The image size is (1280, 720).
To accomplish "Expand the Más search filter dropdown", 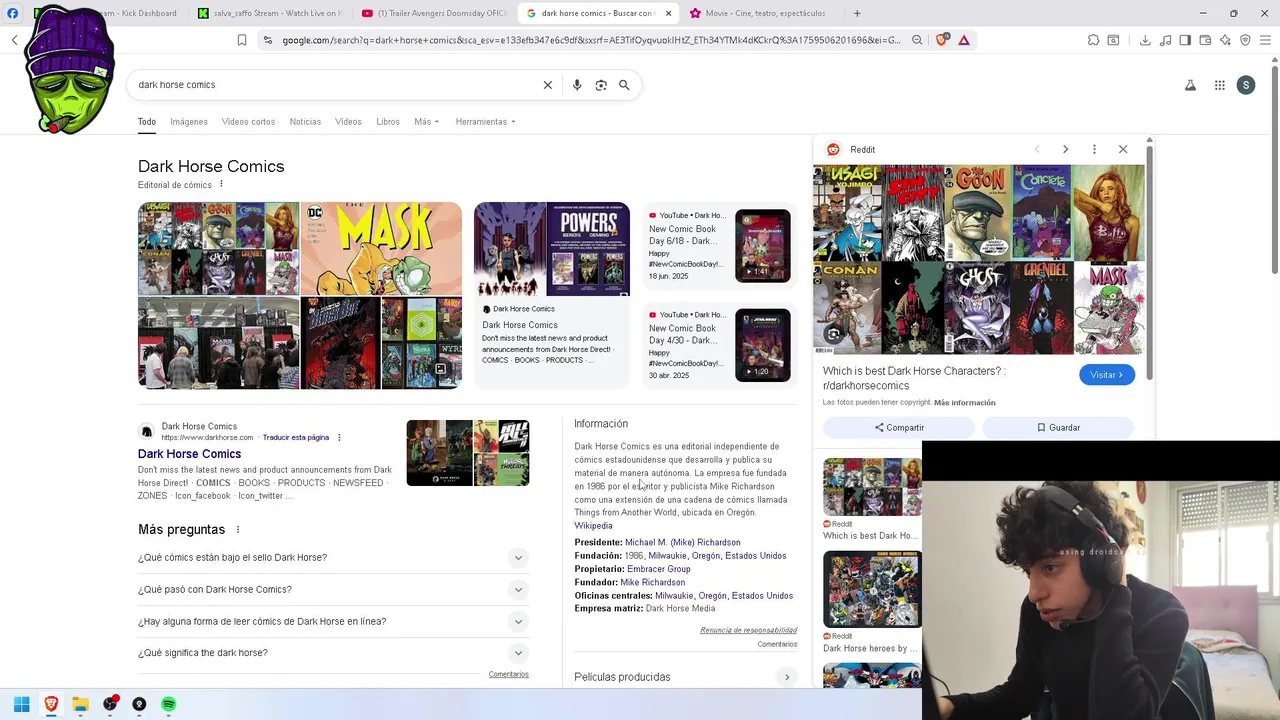I will 427,122.
